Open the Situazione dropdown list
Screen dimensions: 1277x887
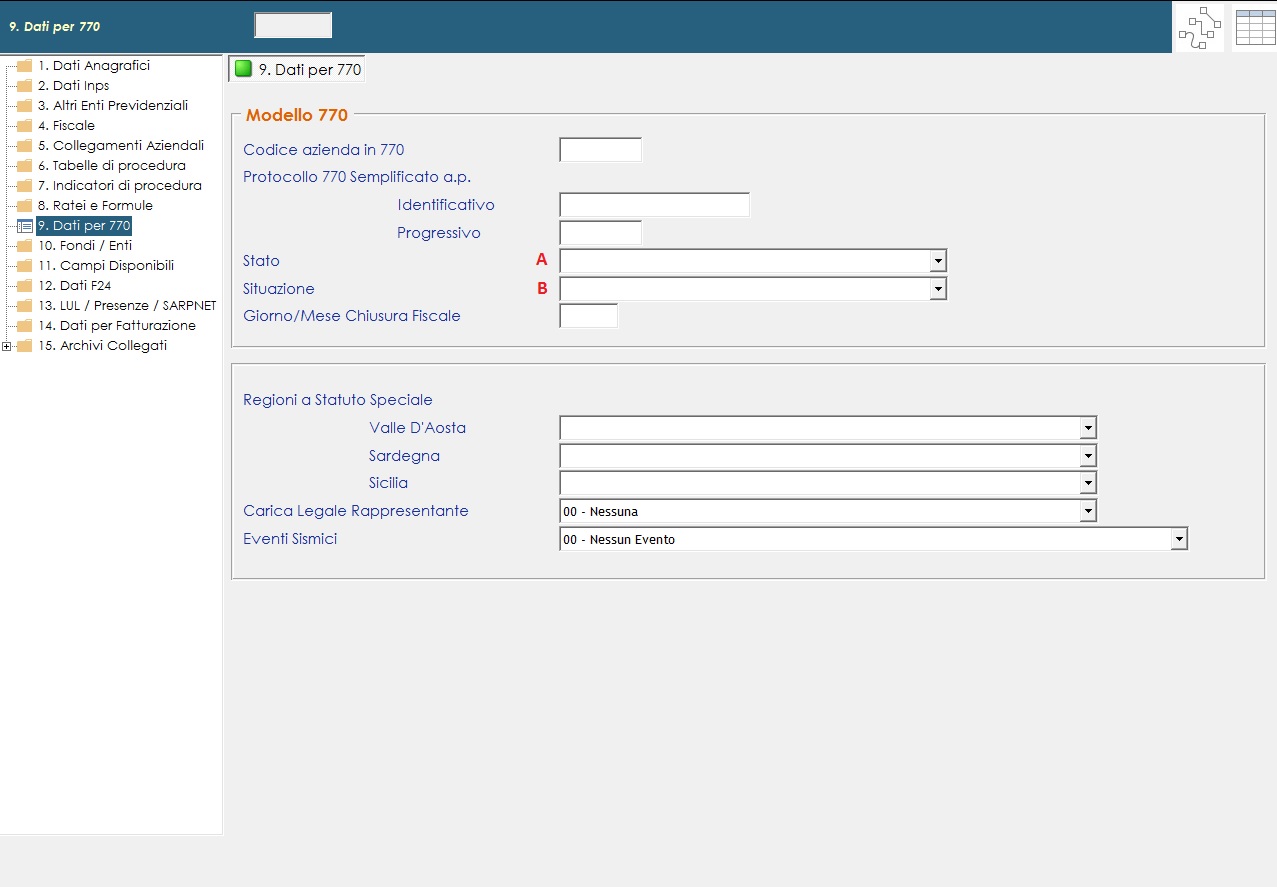point(937,289)
